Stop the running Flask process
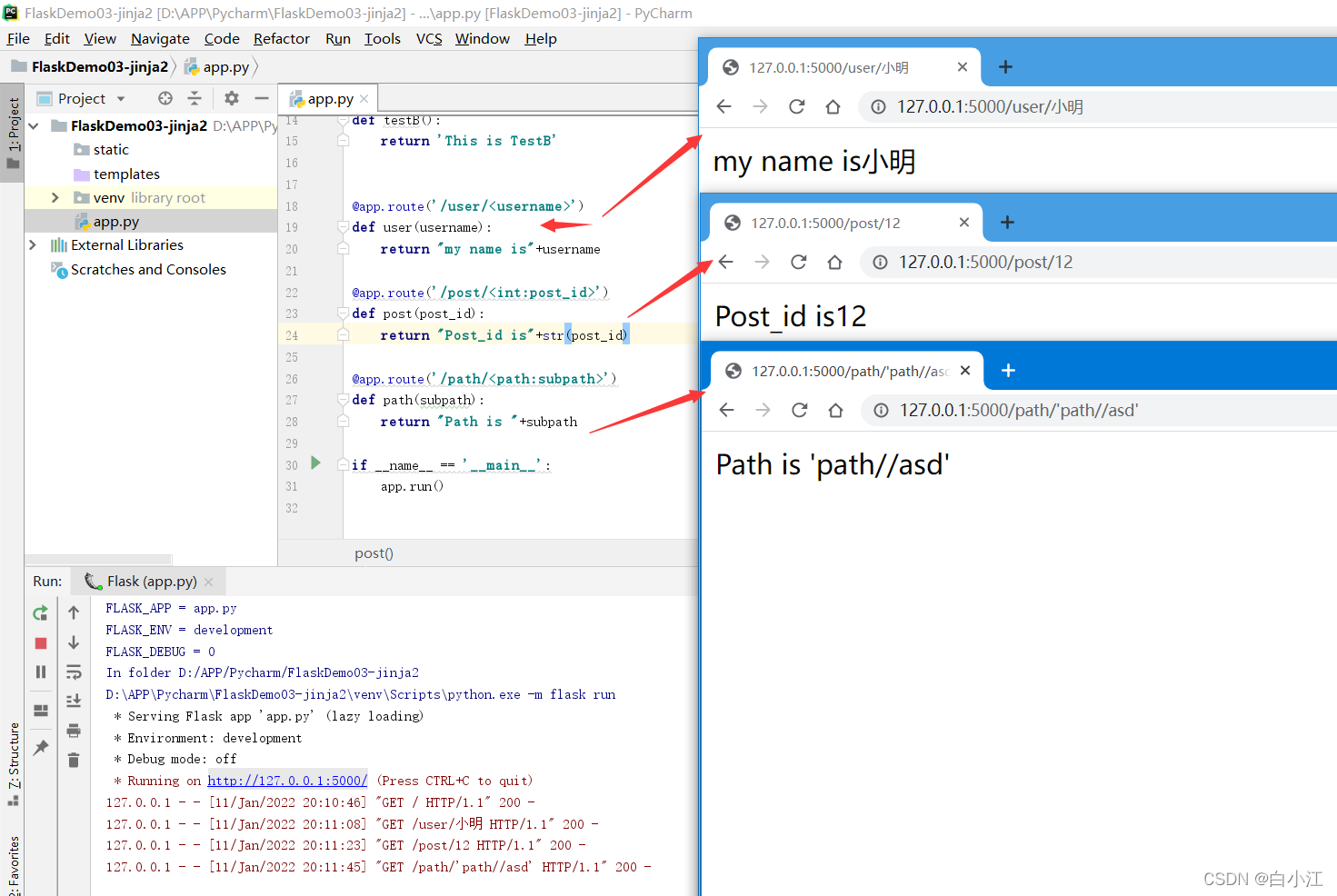The image size is (1337, 896). (x=40, y=643)
